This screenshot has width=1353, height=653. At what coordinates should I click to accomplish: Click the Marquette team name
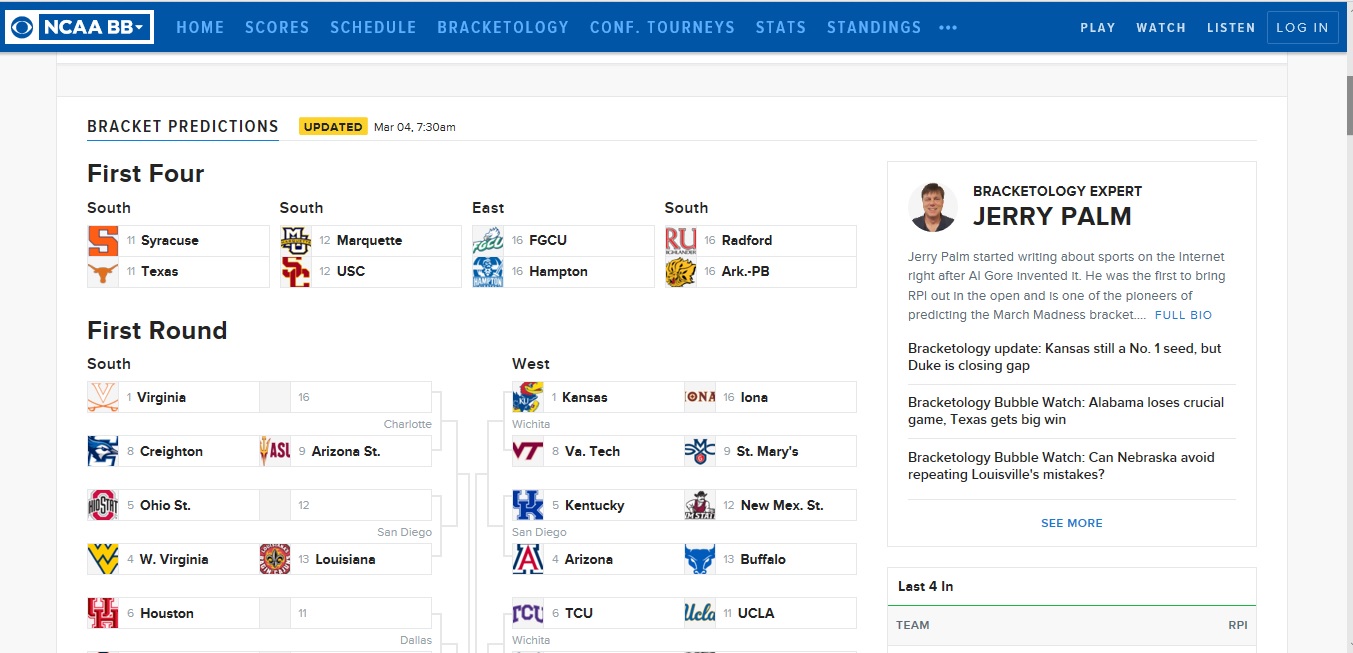(369, 240)
